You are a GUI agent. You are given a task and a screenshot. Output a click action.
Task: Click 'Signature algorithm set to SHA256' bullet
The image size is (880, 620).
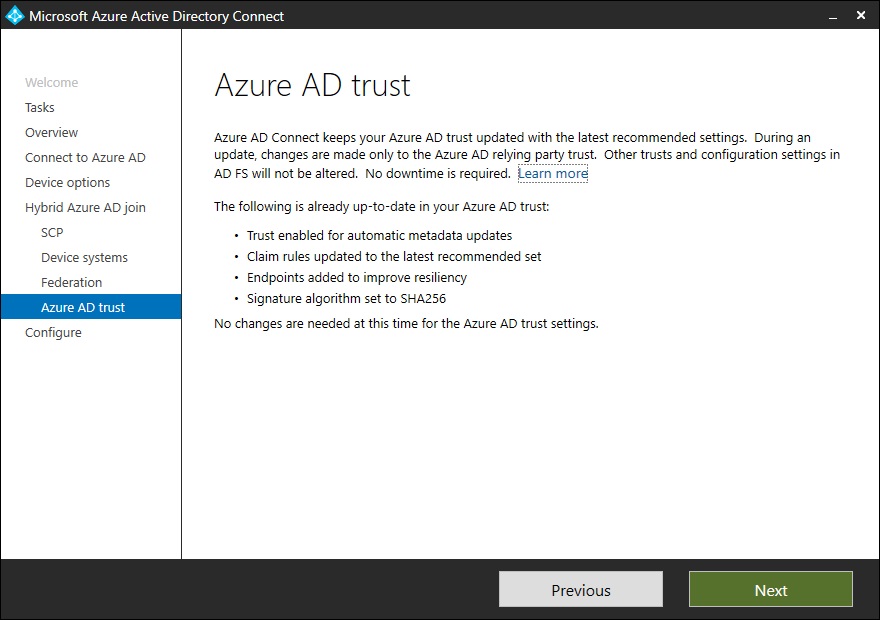(x=346, y=298)
